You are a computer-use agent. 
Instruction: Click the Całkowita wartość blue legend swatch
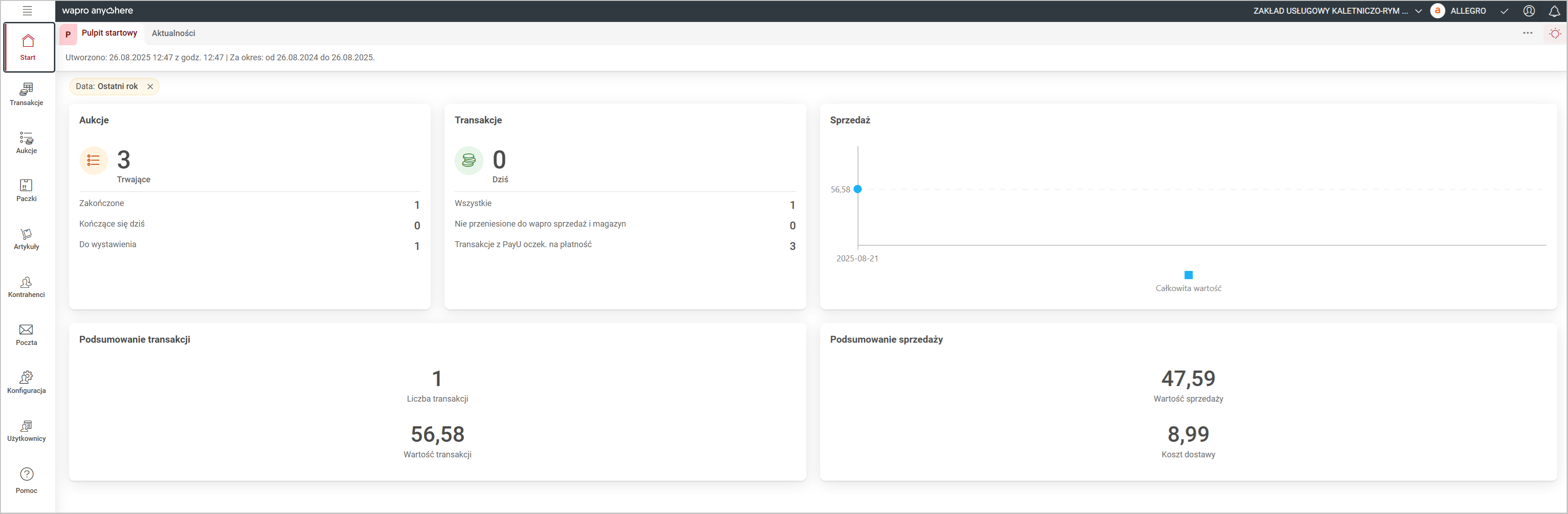pyautogui.click(x=1188, y=275)
